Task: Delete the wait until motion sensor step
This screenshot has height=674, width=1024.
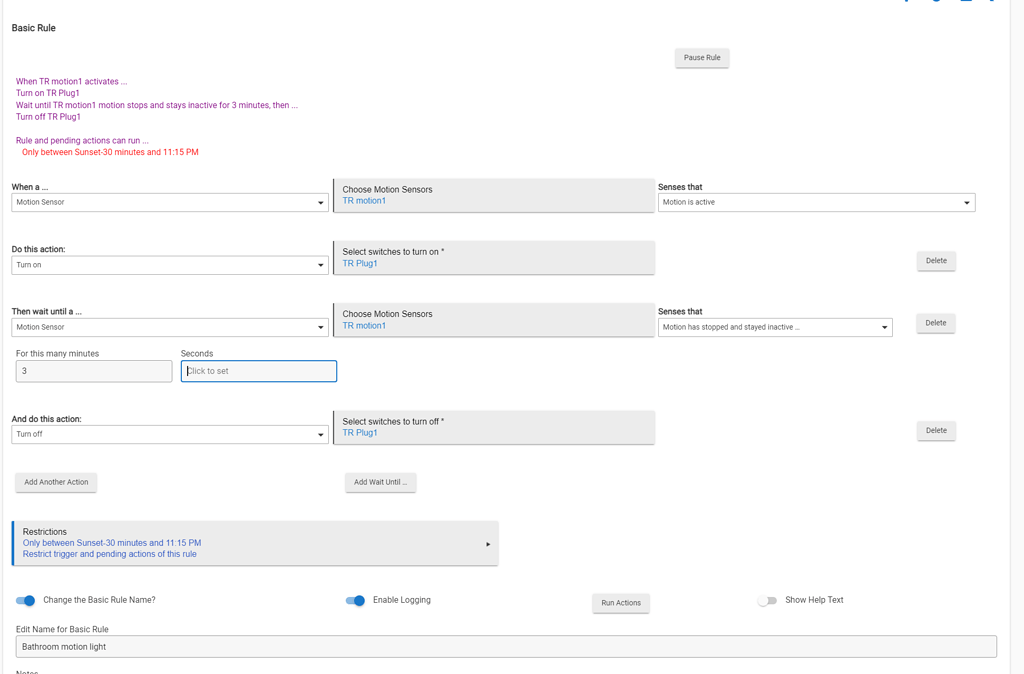Action: click(x=935, y=323)
